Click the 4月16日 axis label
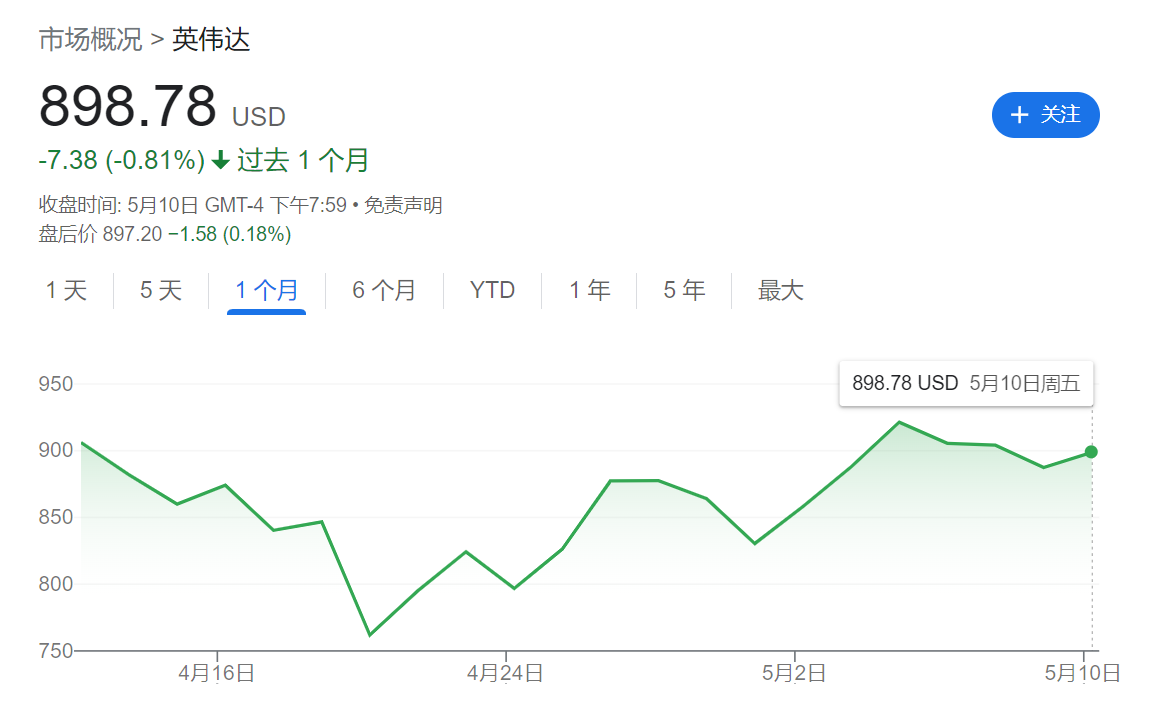Image resolution: width=1173 pixels, height=713 pixels. click(216, 673)
